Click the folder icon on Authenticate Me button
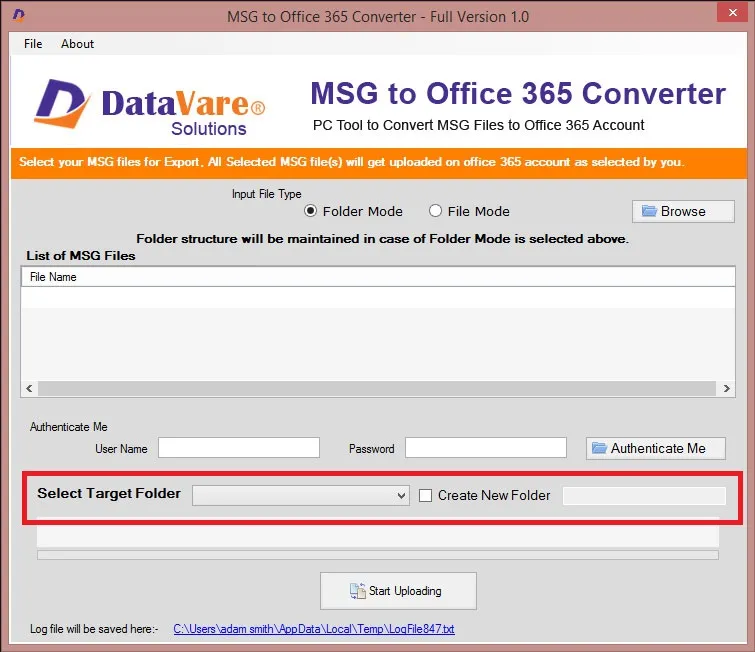This screenshot has height=652, width=755. click(599, 448)
